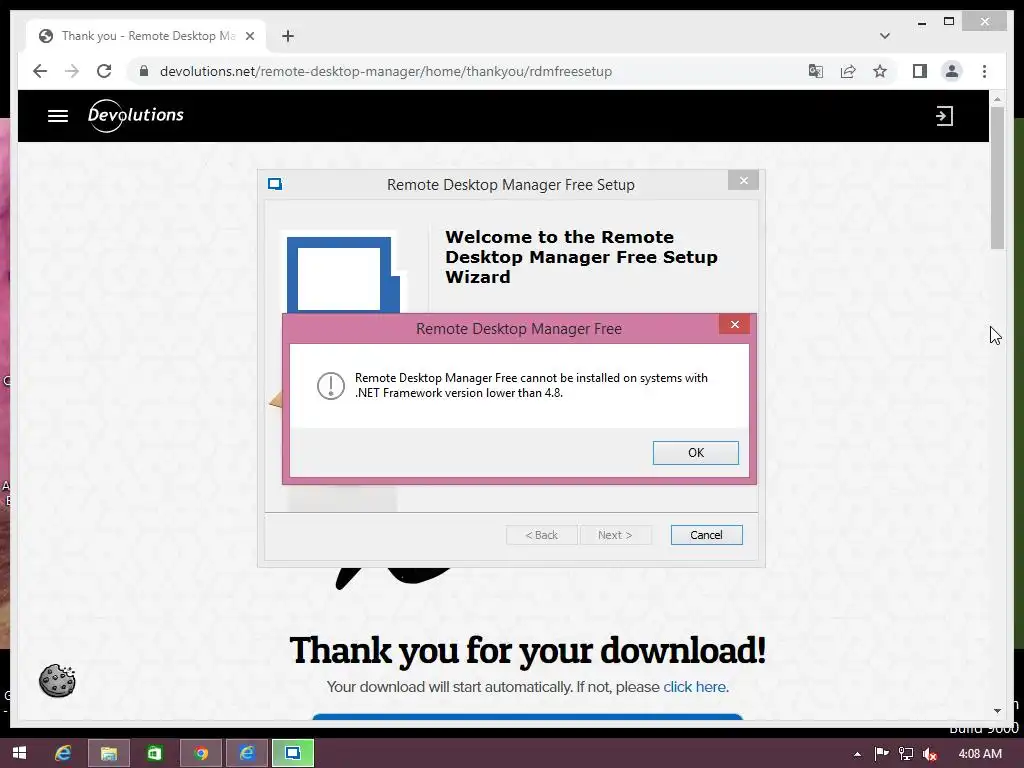Click the address bar URL

(386, 71)
